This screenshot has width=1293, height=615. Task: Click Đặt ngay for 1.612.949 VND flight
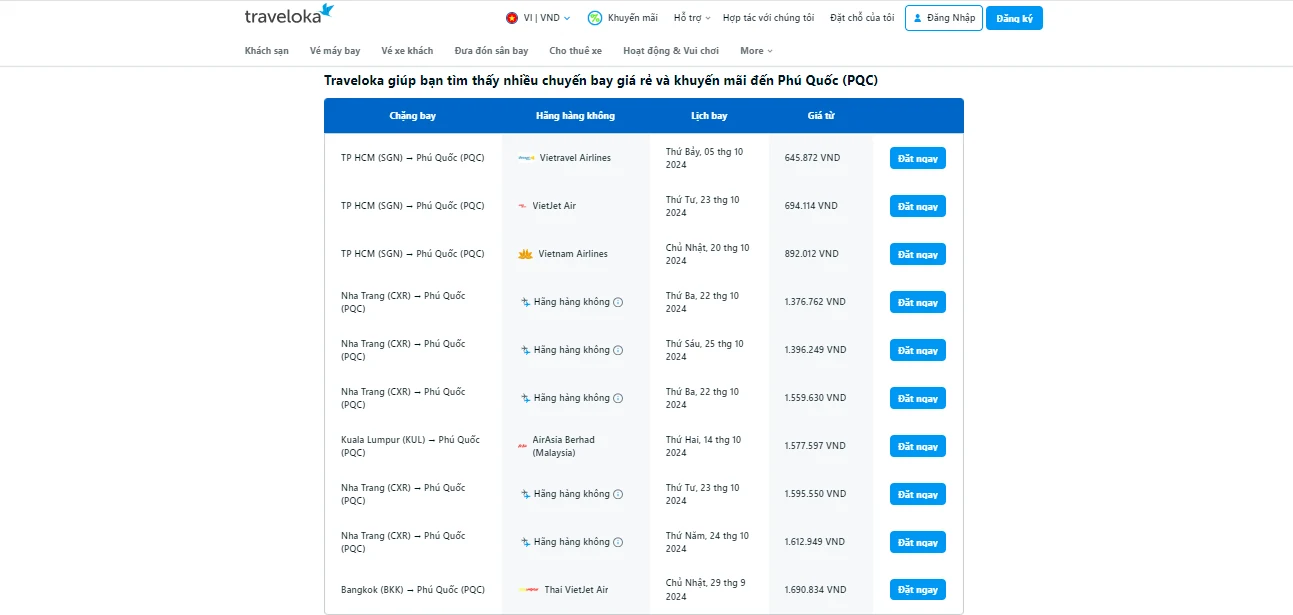[x=918, y=542]
